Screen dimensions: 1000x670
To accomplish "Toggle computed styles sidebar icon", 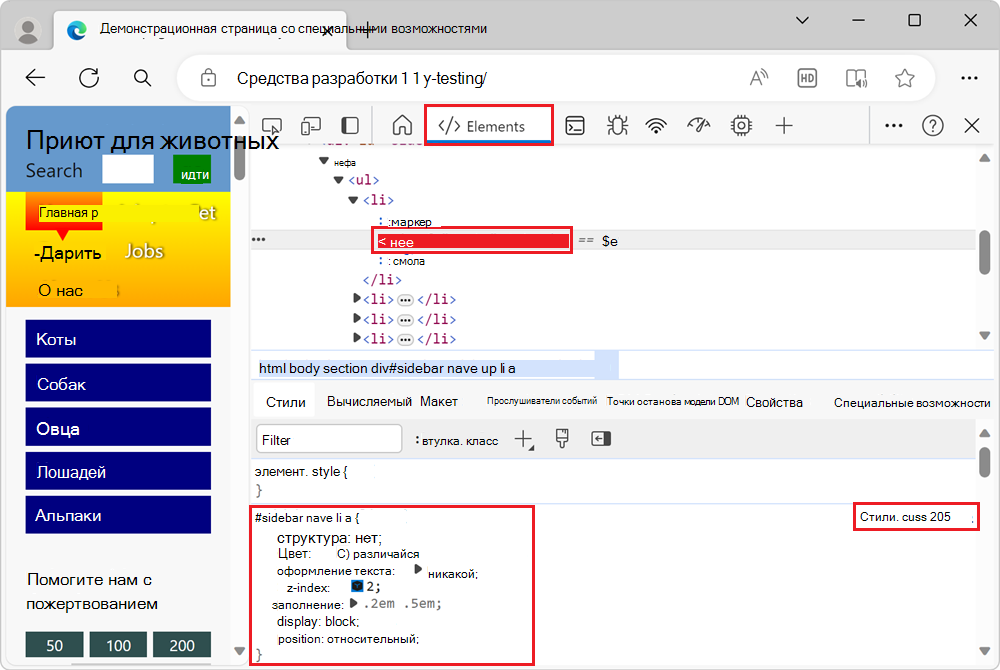I will pos(601,439).
